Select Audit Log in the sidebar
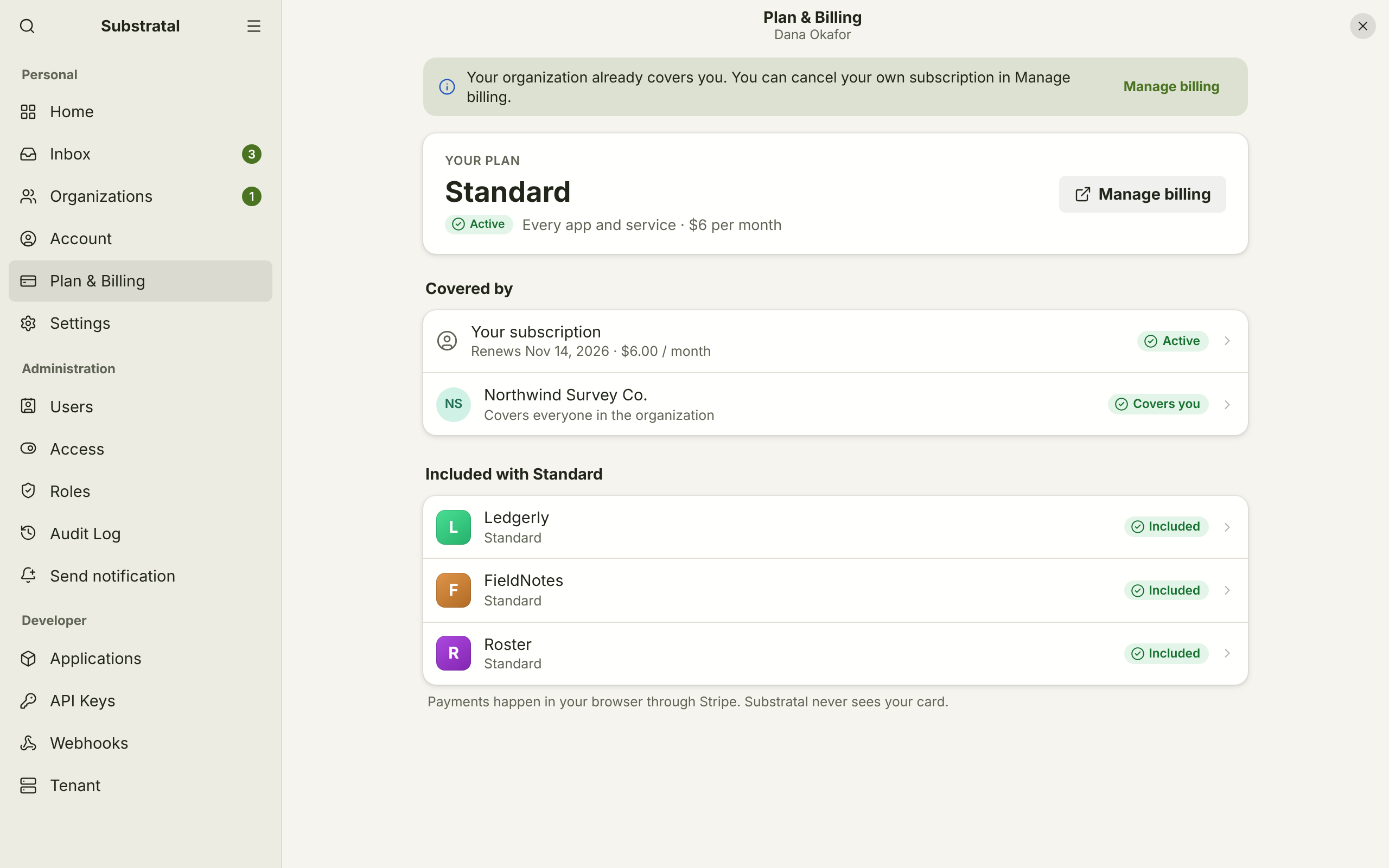Viewport: 1389px width, 868px height. pos(141,533)
